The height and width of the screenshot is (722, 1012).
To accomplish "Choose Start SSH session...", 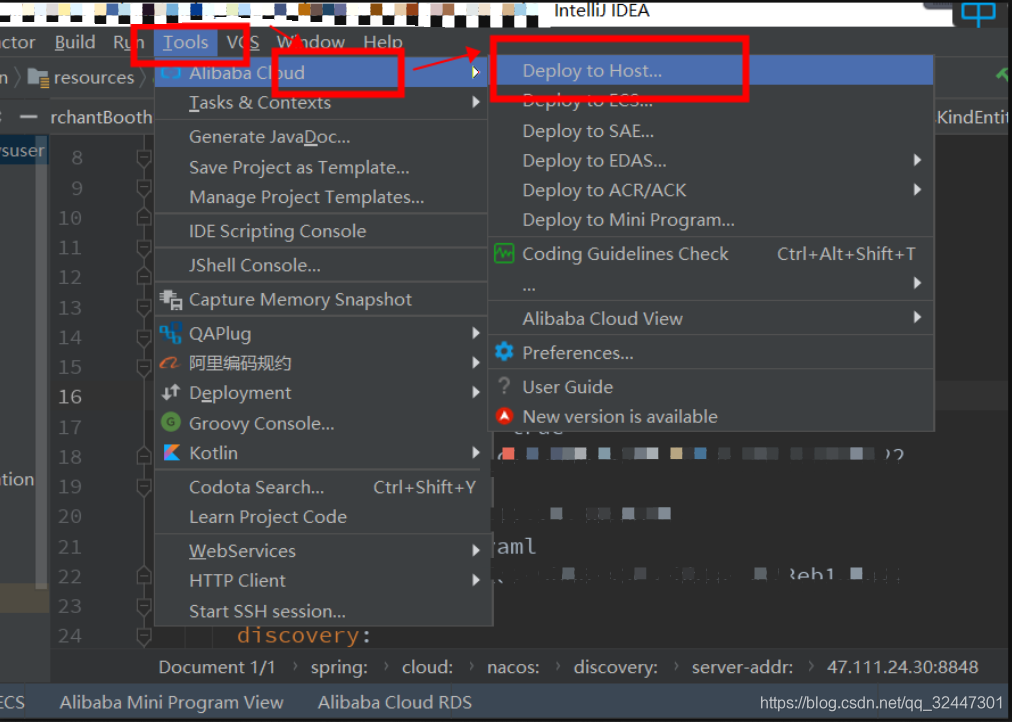I will [x=321, y=611].
